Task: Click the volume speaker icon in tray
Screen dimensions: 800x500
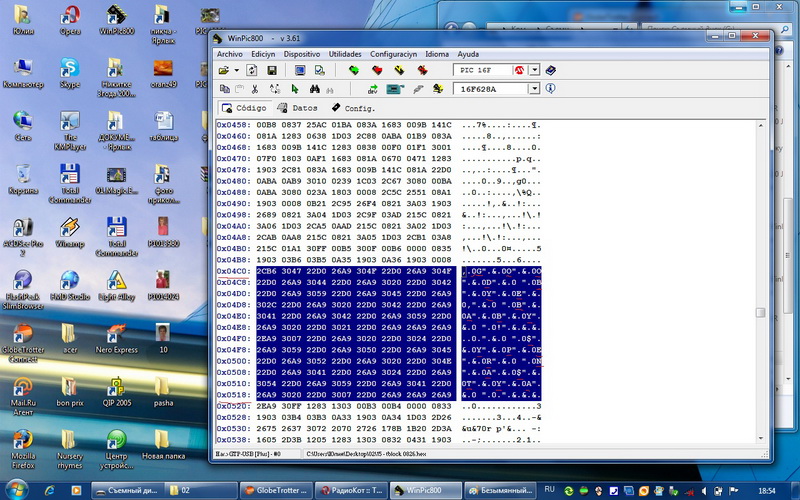Action: pos(704,491)
